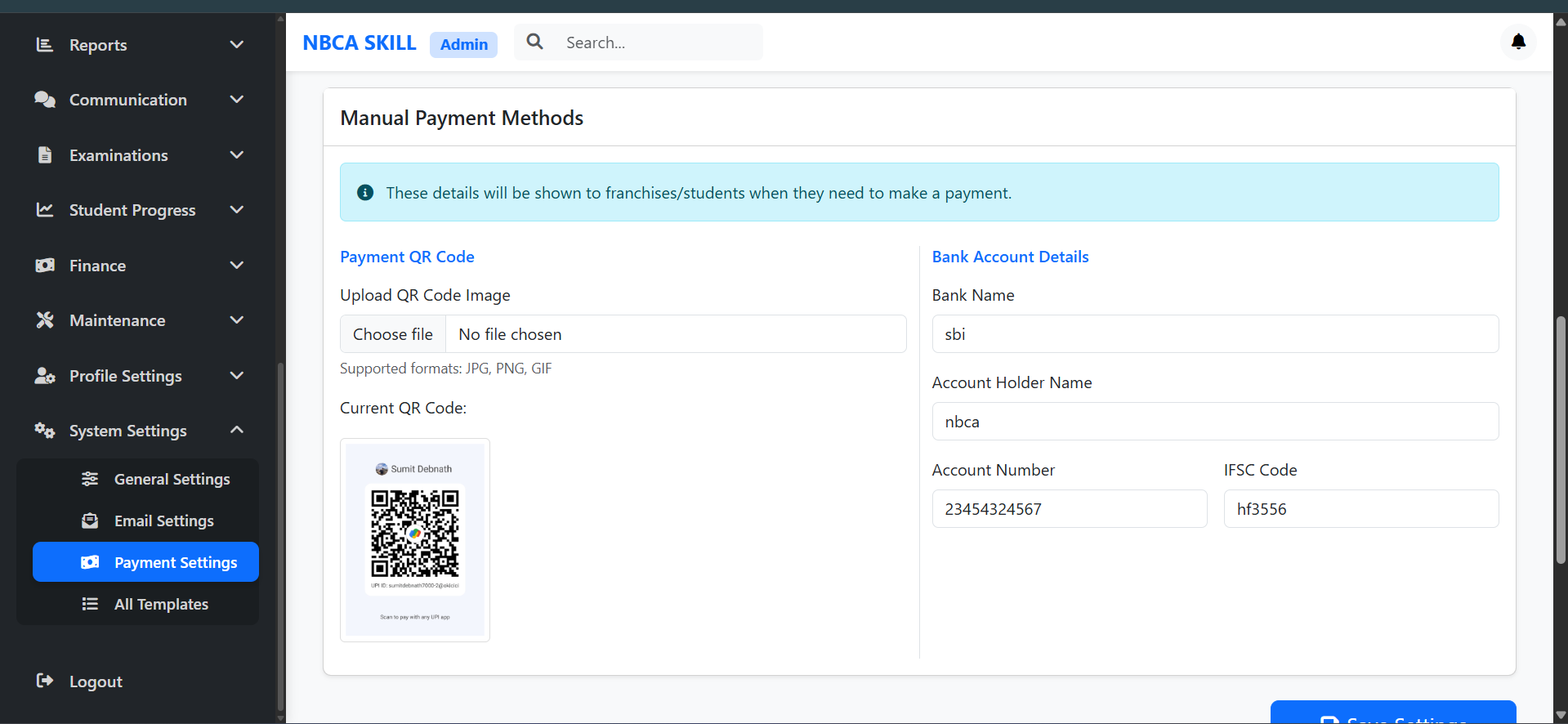Click the Examinations document icon
This screenshot has height=724, width=1568.
point(45,155)
